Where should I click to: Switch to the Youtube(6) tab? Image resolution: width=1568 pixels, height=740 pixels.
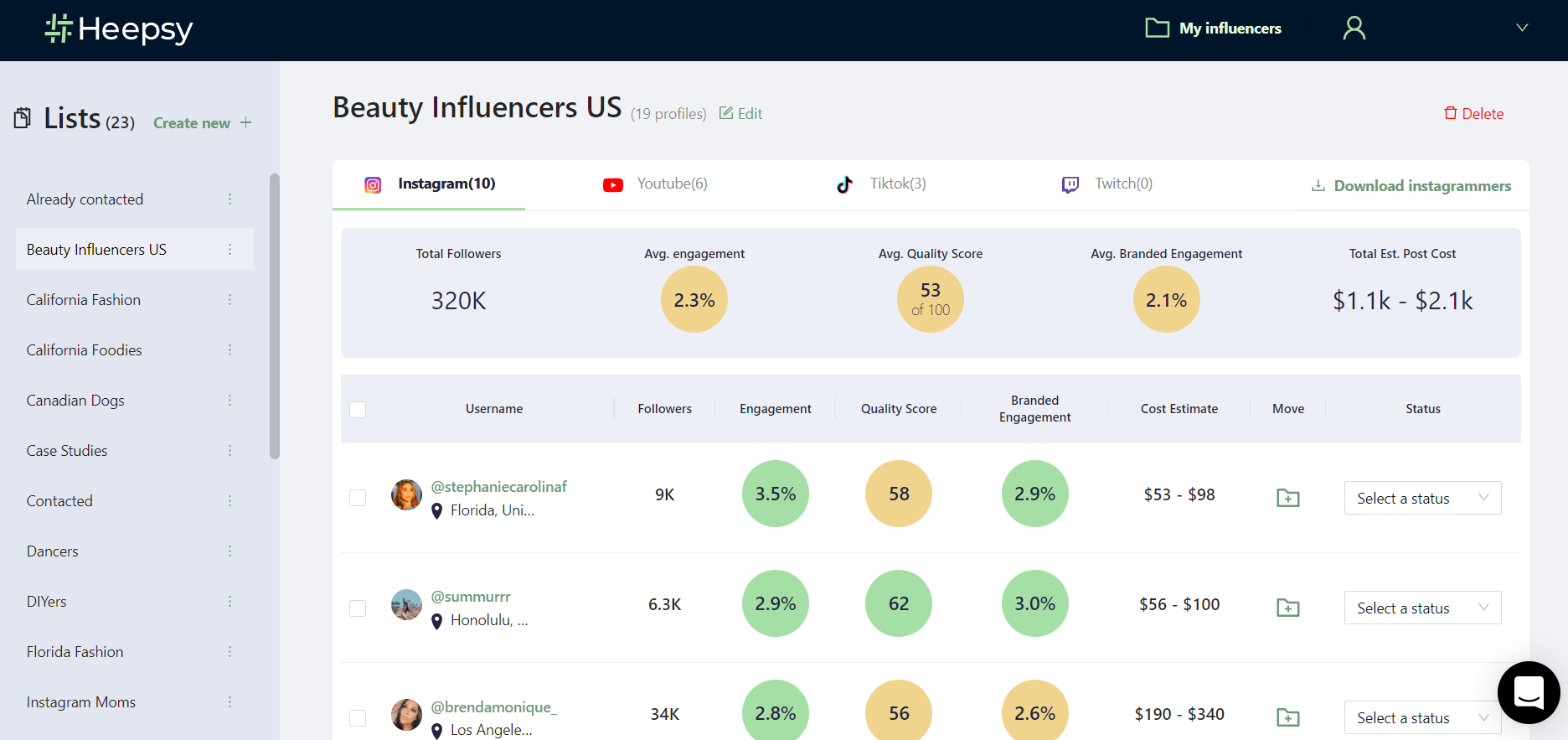(656, 184)
